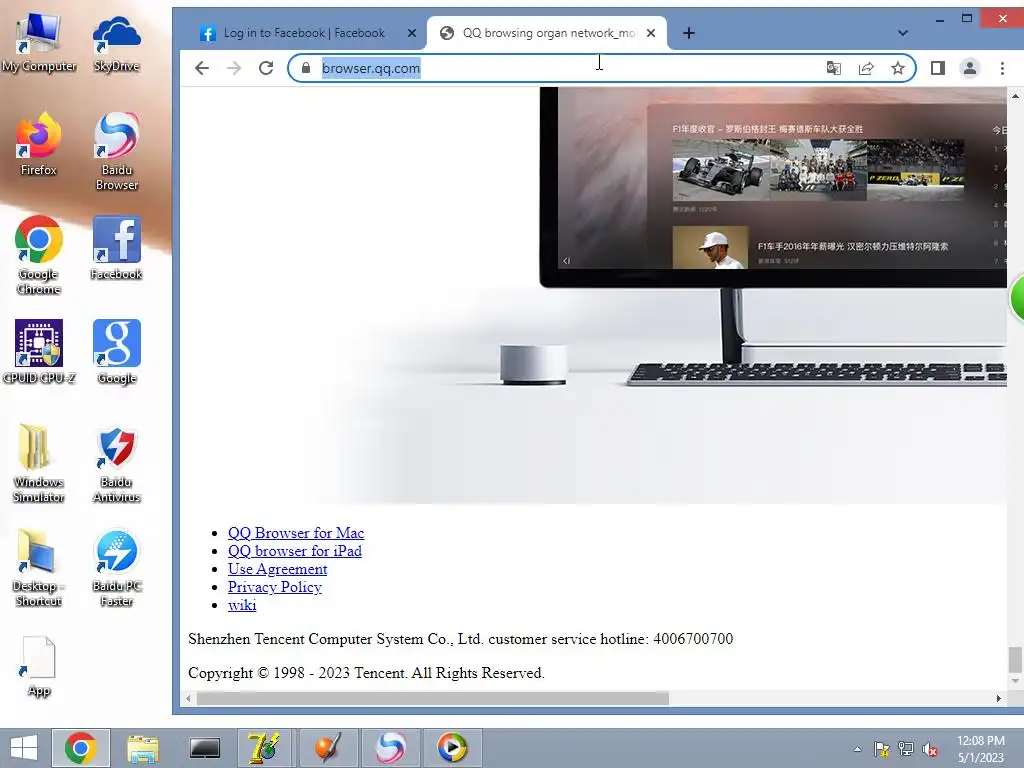The width and height of the screenshot is (1024, 768).
Task: Click the scroll right arrow
Action: coord(999,698)
